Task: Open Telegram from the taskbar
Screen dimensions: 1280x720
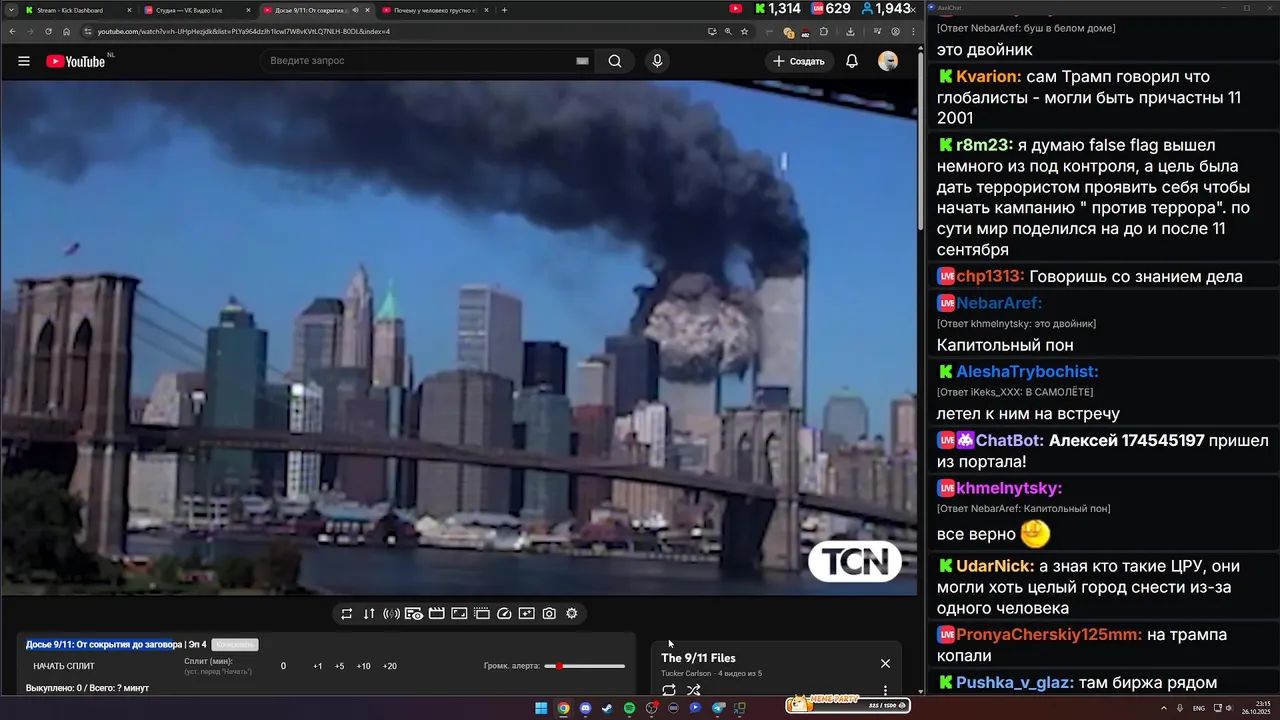Action: pos(718,708)
